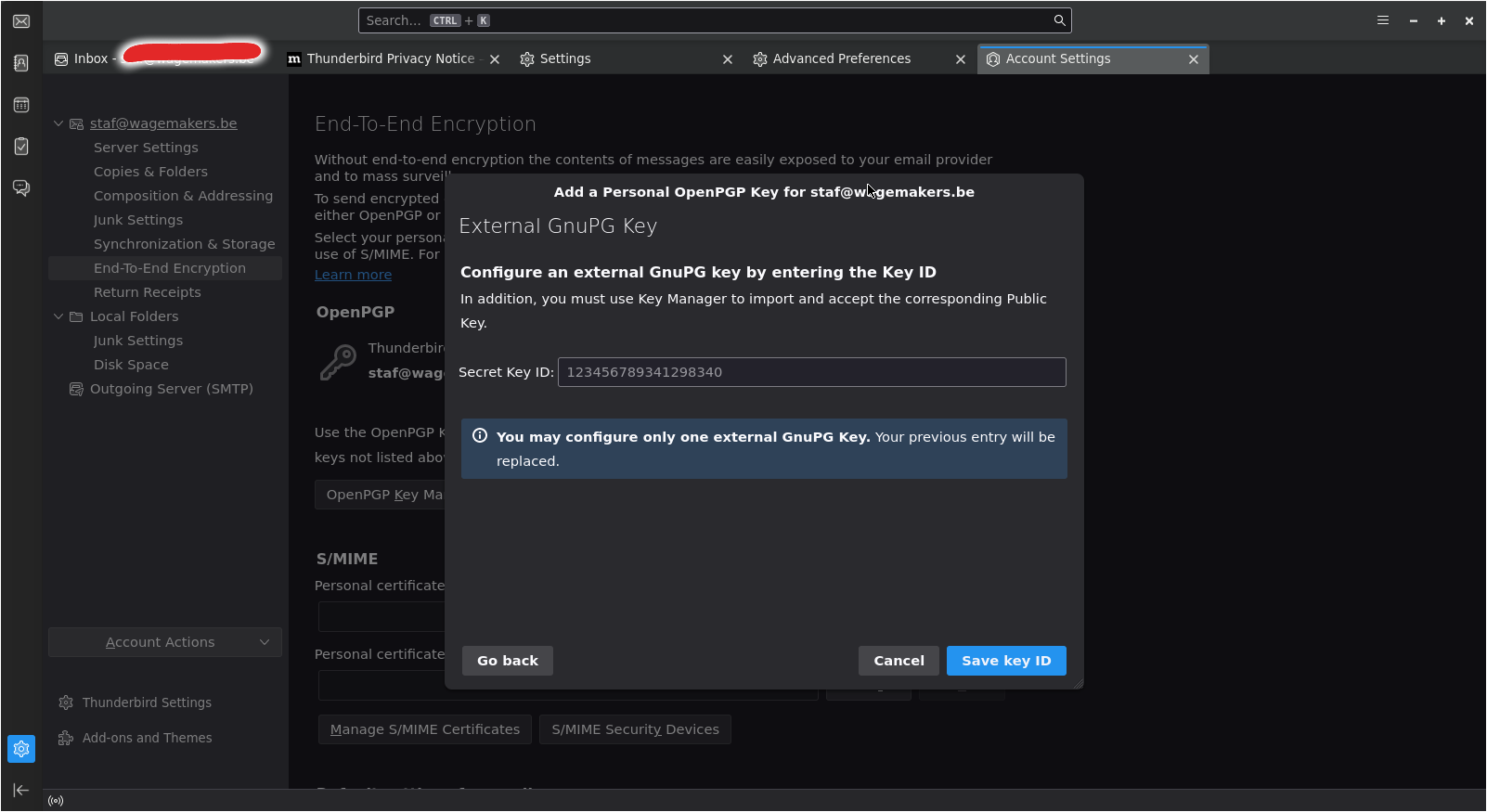The image size is (1487, 812).
Task: Open the hamburger application menu
Action: point(1383,20)
